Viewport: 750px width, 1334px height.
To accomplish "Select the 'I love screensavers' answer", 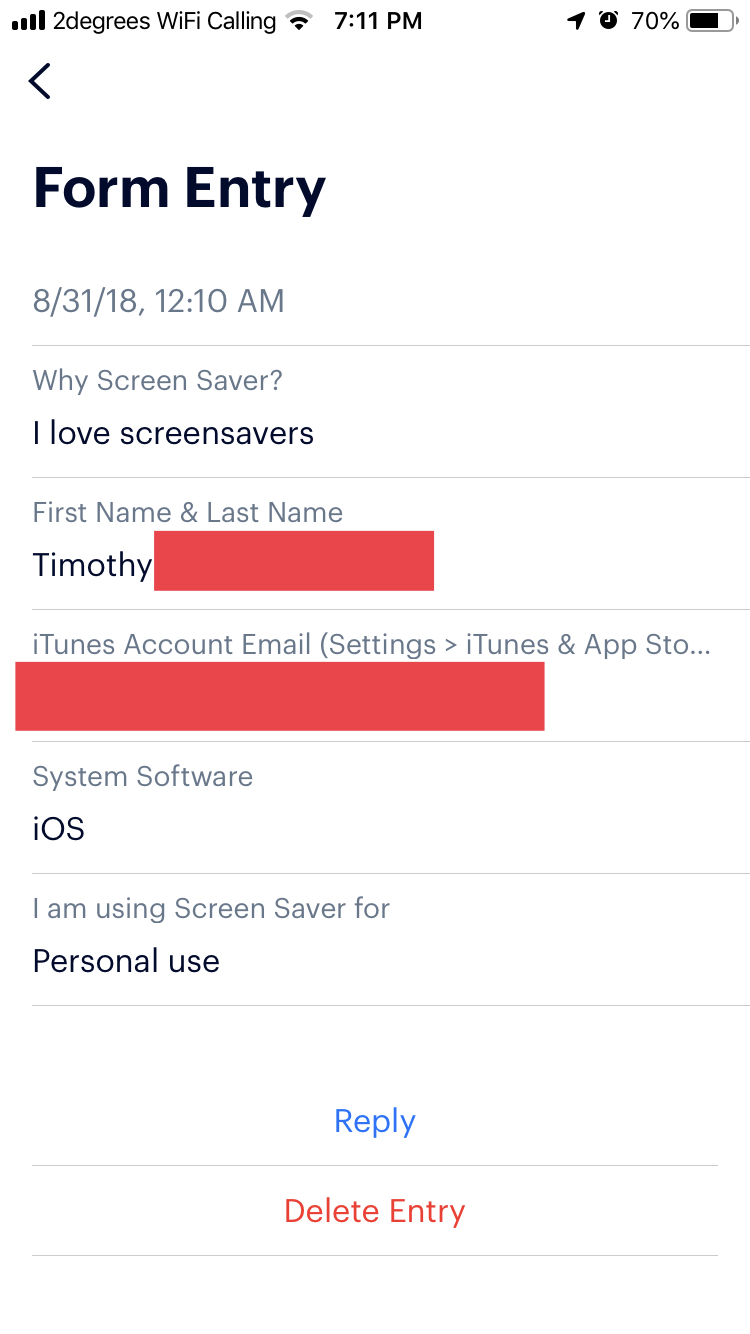I will (173, 433).
